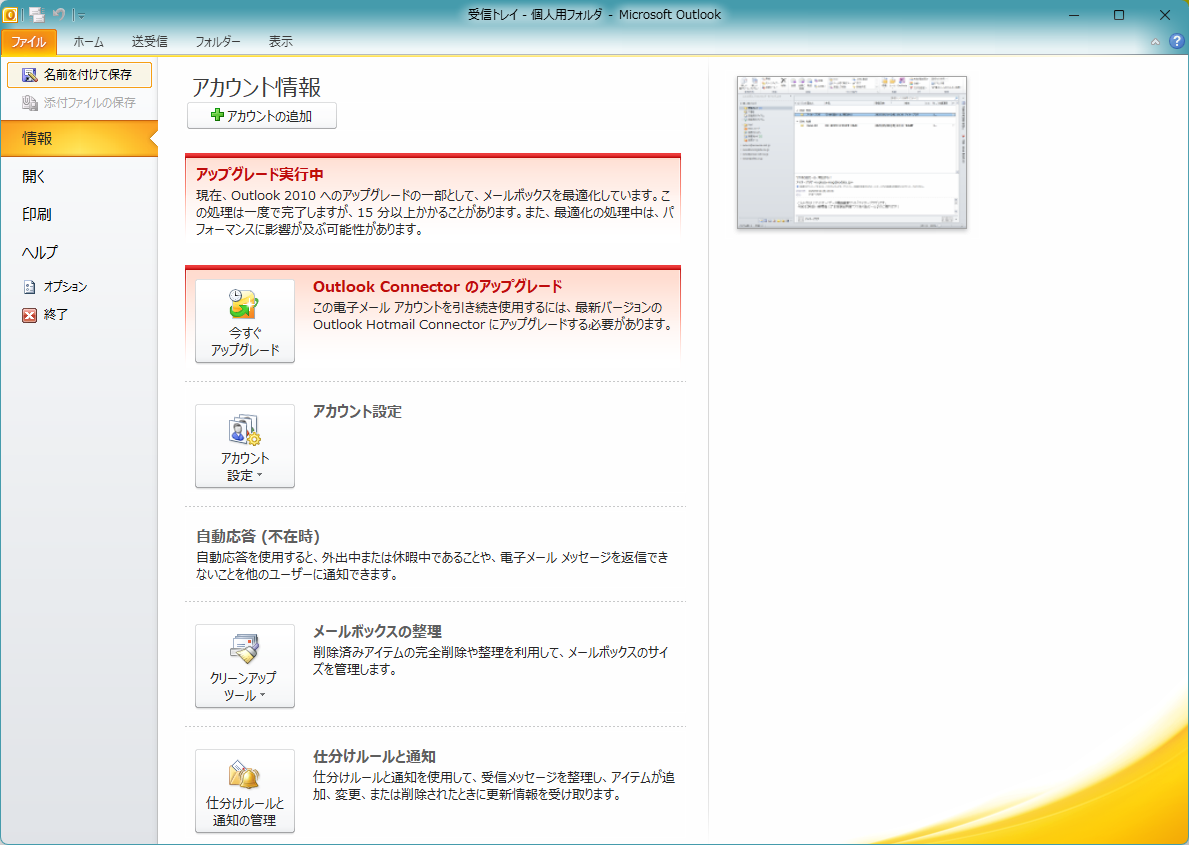Expand the クリーンアップツール dropdown button
This screenshot has height=845, width=1189.
click(x=245, y=666)
